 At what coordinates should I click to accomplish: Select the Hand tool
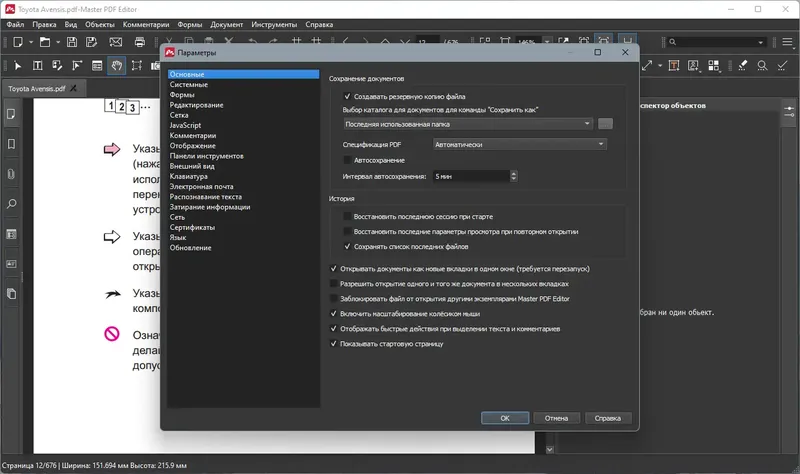[117, 66]
